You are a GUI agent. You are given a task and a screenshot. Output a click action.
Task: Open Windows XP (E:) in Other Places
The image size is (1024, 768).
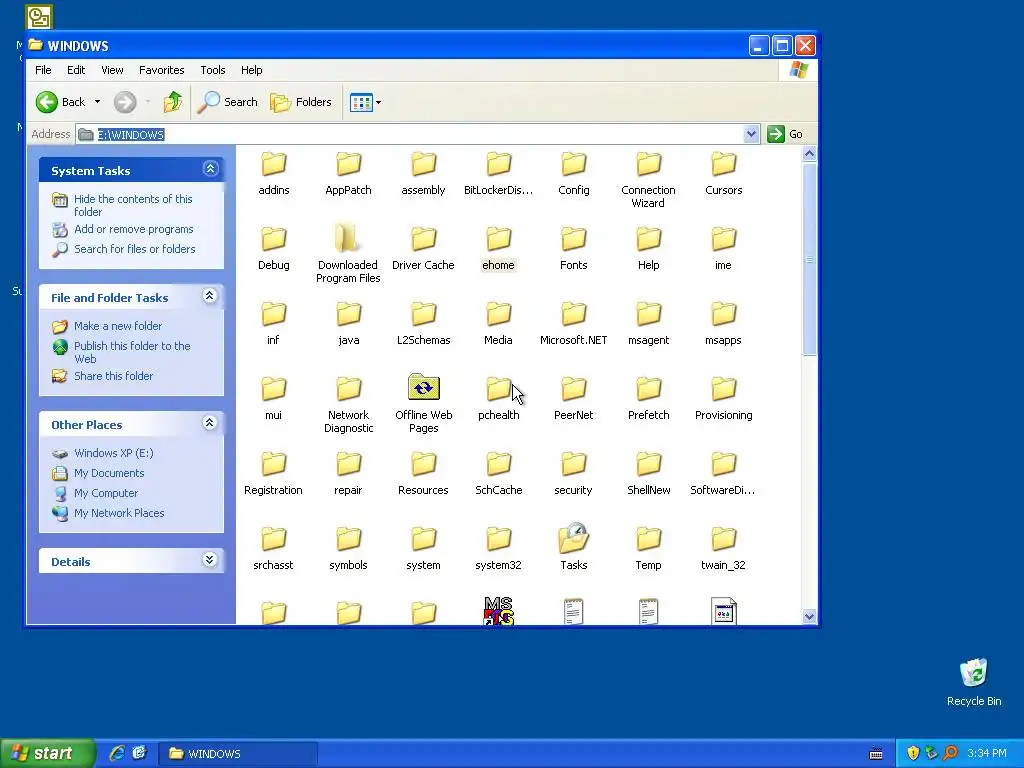click(114, 453)
